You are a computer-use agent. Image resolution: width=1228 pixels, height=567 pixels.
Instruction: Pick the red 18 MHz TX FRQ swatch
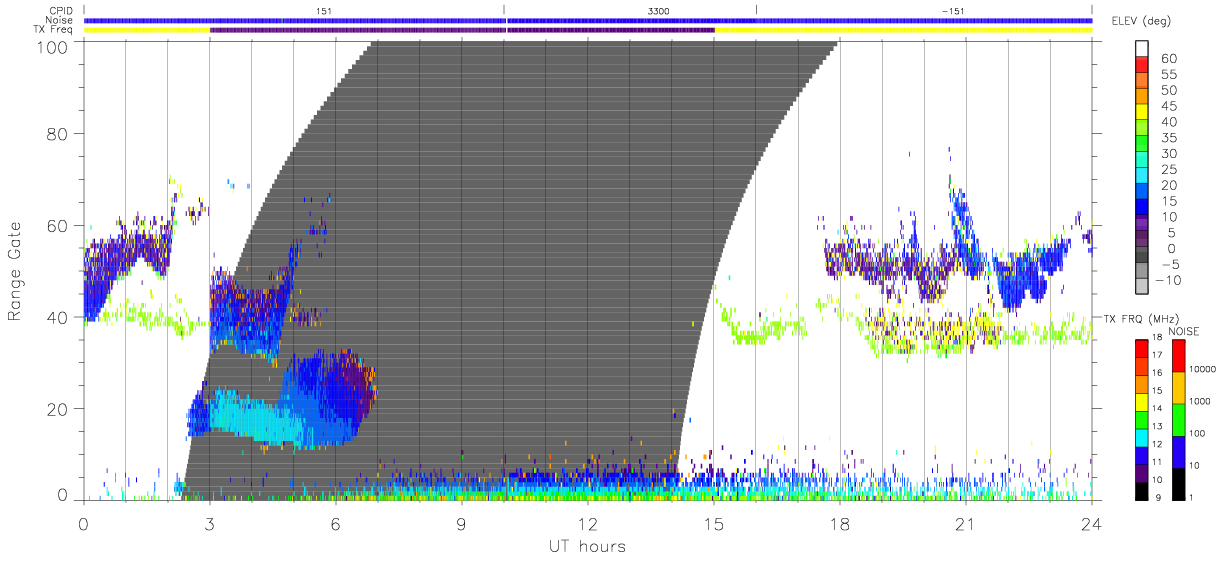(x=1141, y=348)
